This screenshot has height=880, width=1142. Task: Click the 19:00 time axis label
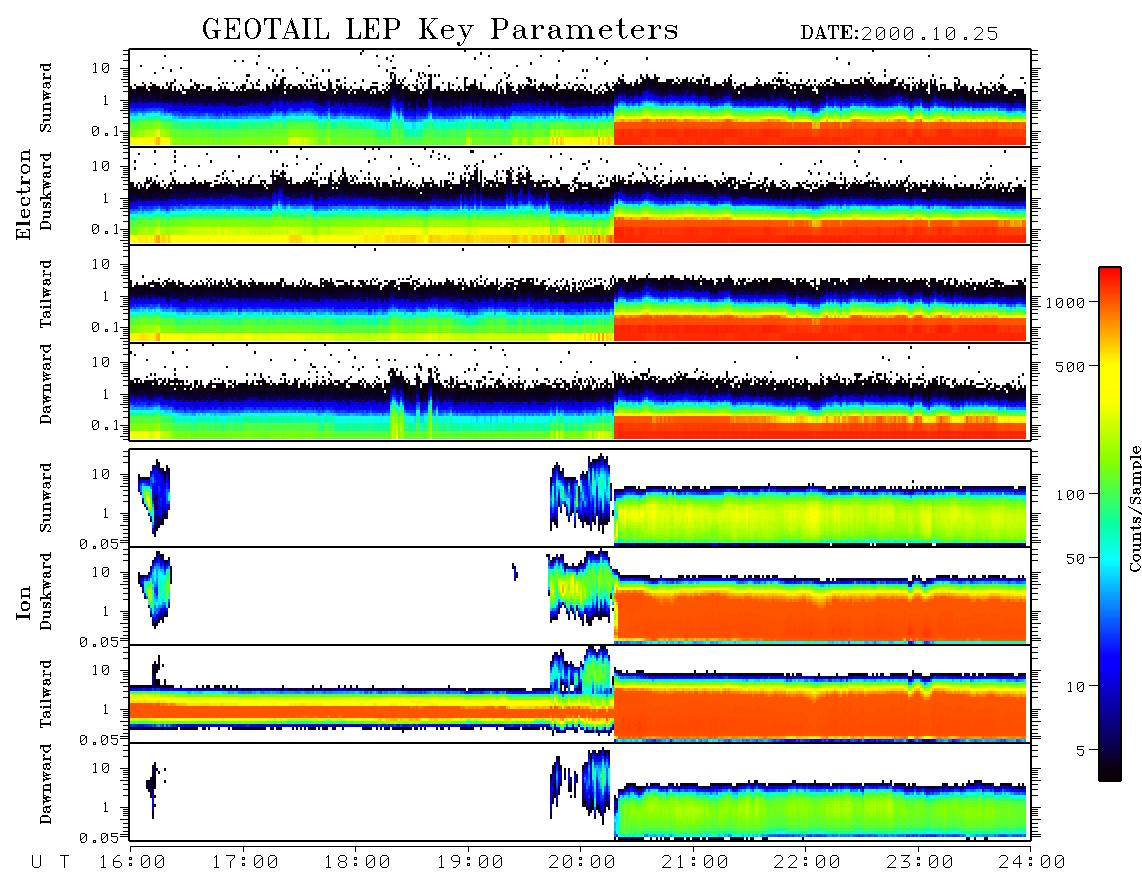[470, 863]
